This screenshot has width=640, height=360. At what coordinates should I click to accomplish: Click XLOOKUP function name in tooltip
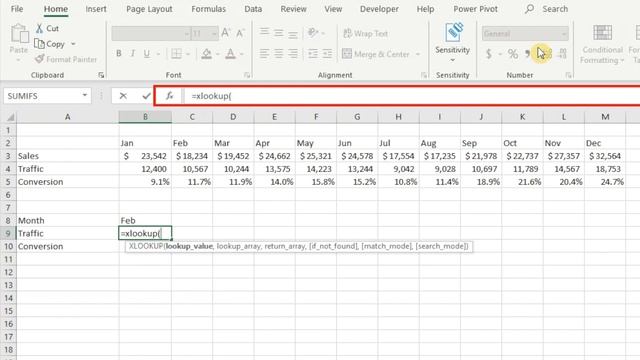click(146, 246)
